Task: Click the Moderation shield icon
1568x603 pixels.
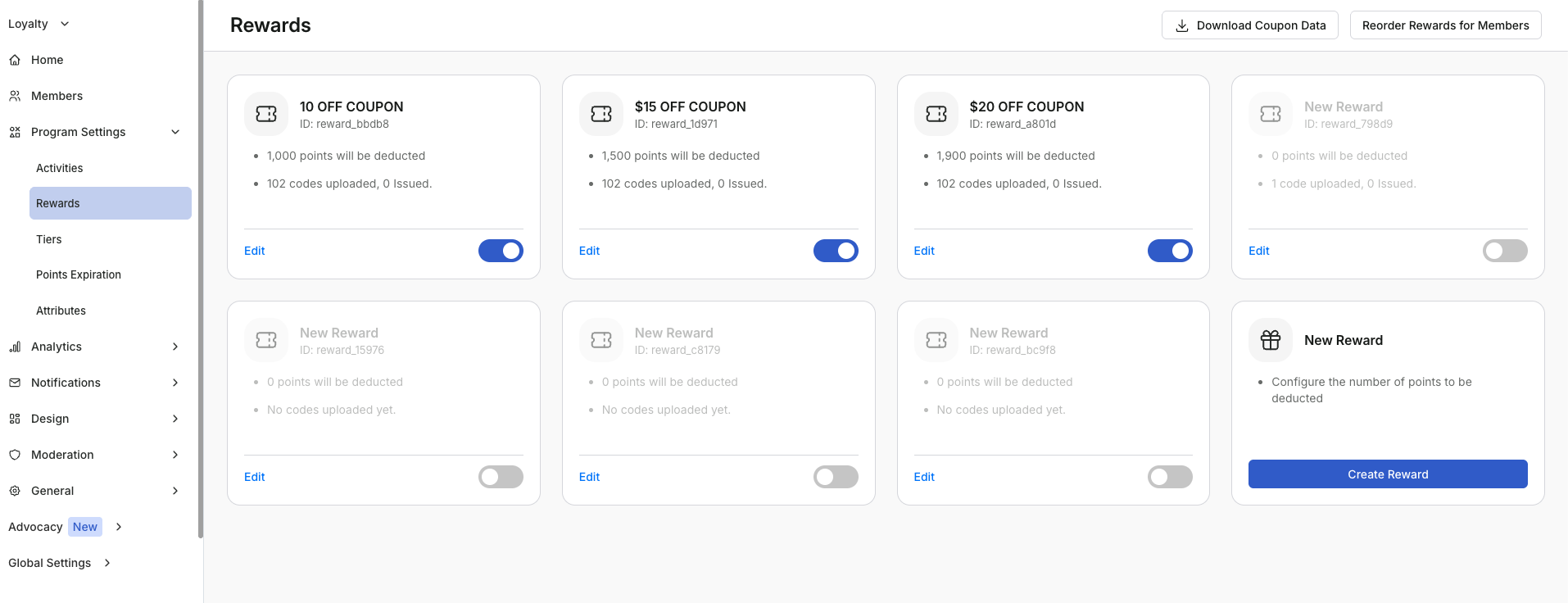Action: pyautogui.click(x=15, y=455)
